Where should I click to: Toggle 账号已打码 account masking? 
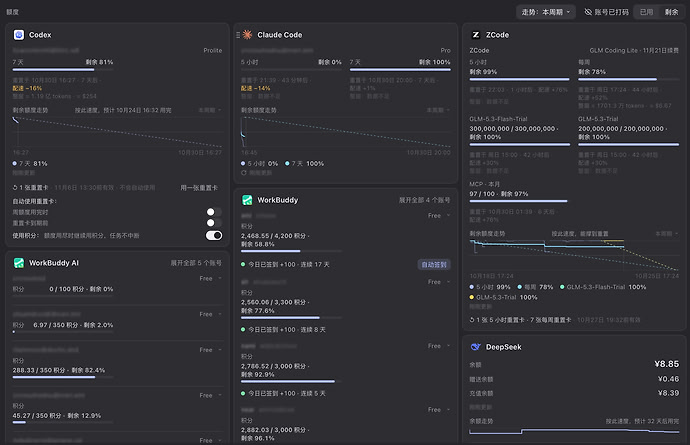606,12
